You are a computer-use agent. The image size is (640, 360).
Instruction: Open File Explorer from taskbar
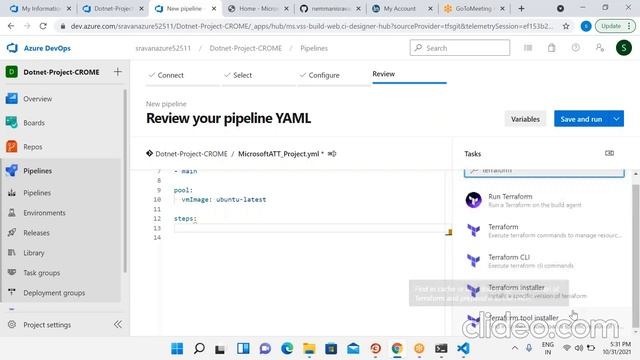(x=309, y=349)
